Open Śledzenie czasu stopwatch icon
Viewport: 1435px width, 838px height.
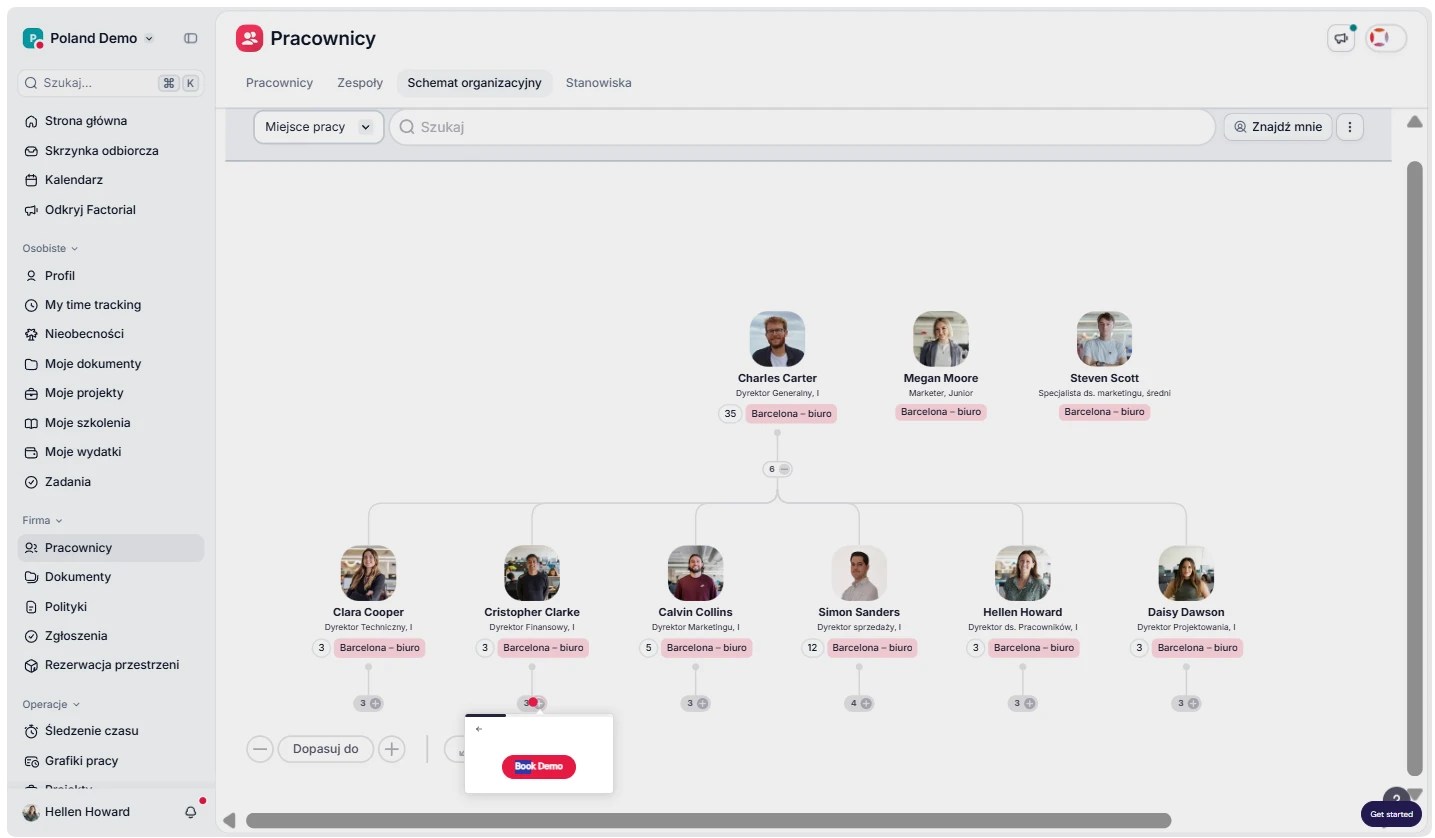click(31, 731)
